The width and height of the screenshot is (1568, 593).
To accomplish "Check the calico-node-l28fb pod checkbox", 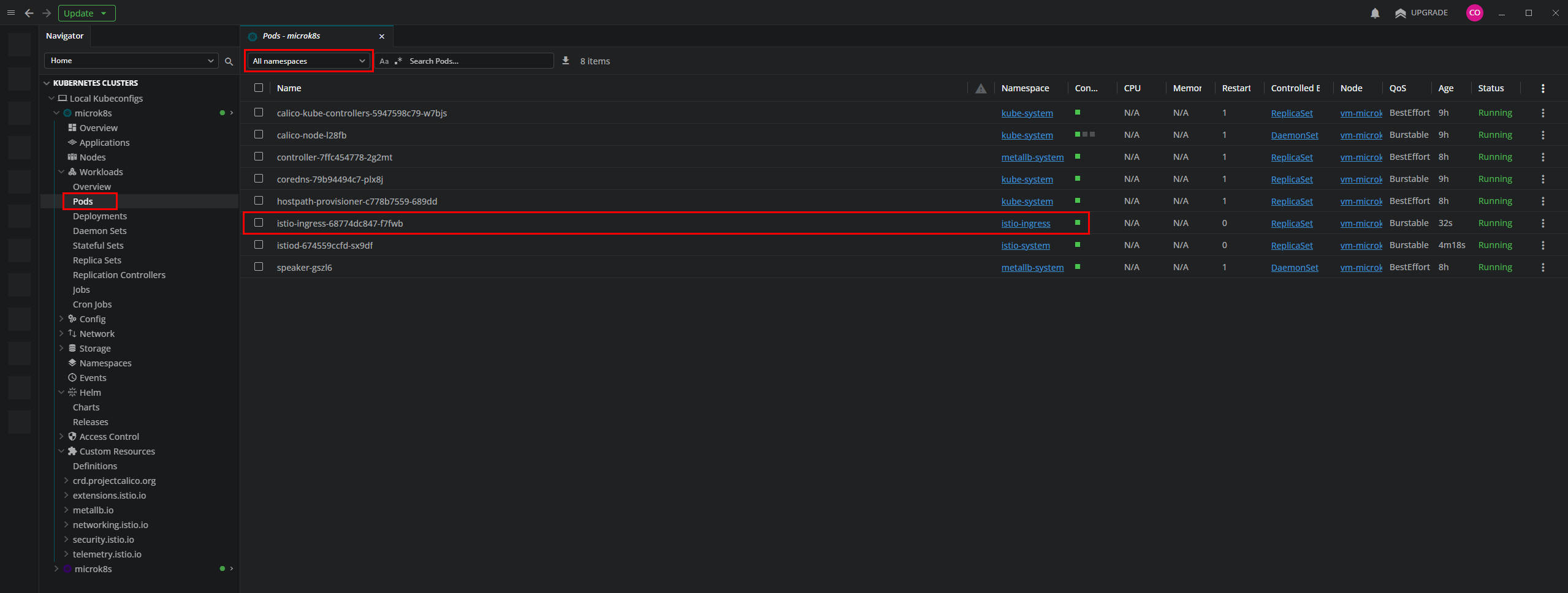I will 259,134.
